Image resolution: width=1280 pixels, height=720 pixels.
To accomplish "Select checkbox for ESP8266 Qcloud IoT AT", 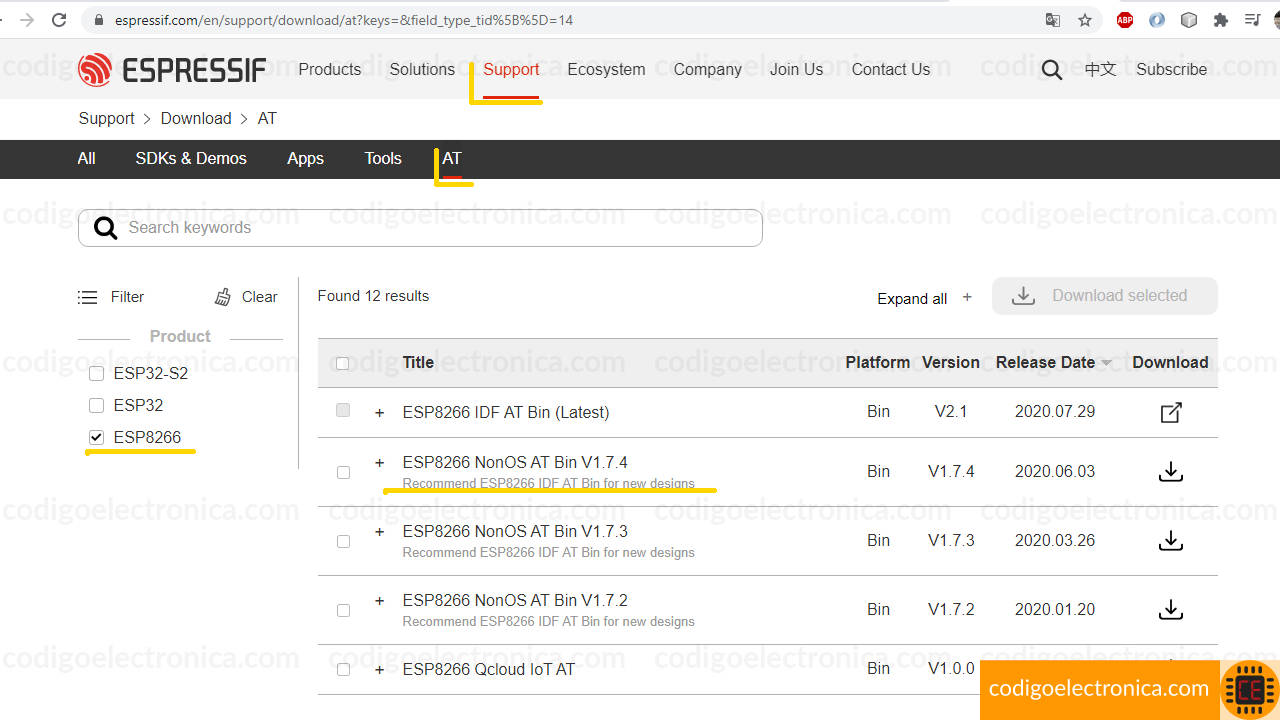I will pos(343,669).
